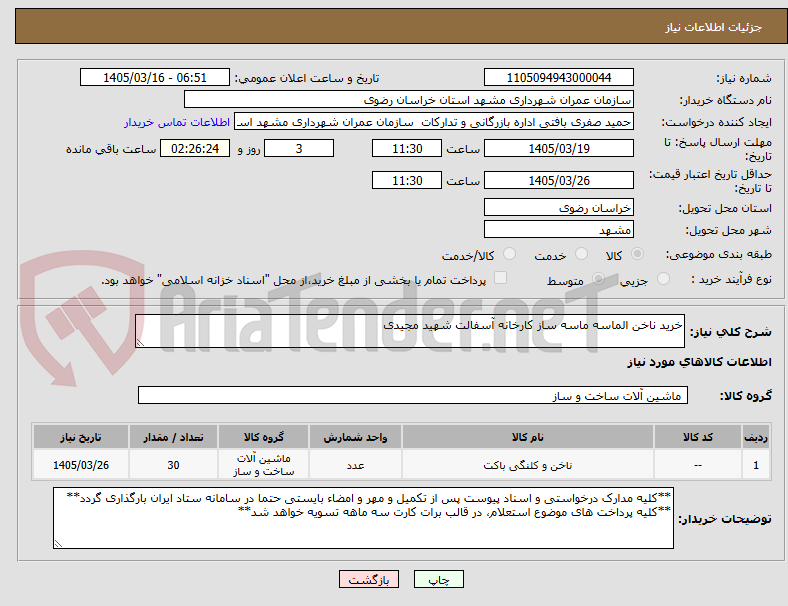Click the delivery province field خراسان رضوی
The height and width of the screenshot is (606, 788).
[558, 208]
